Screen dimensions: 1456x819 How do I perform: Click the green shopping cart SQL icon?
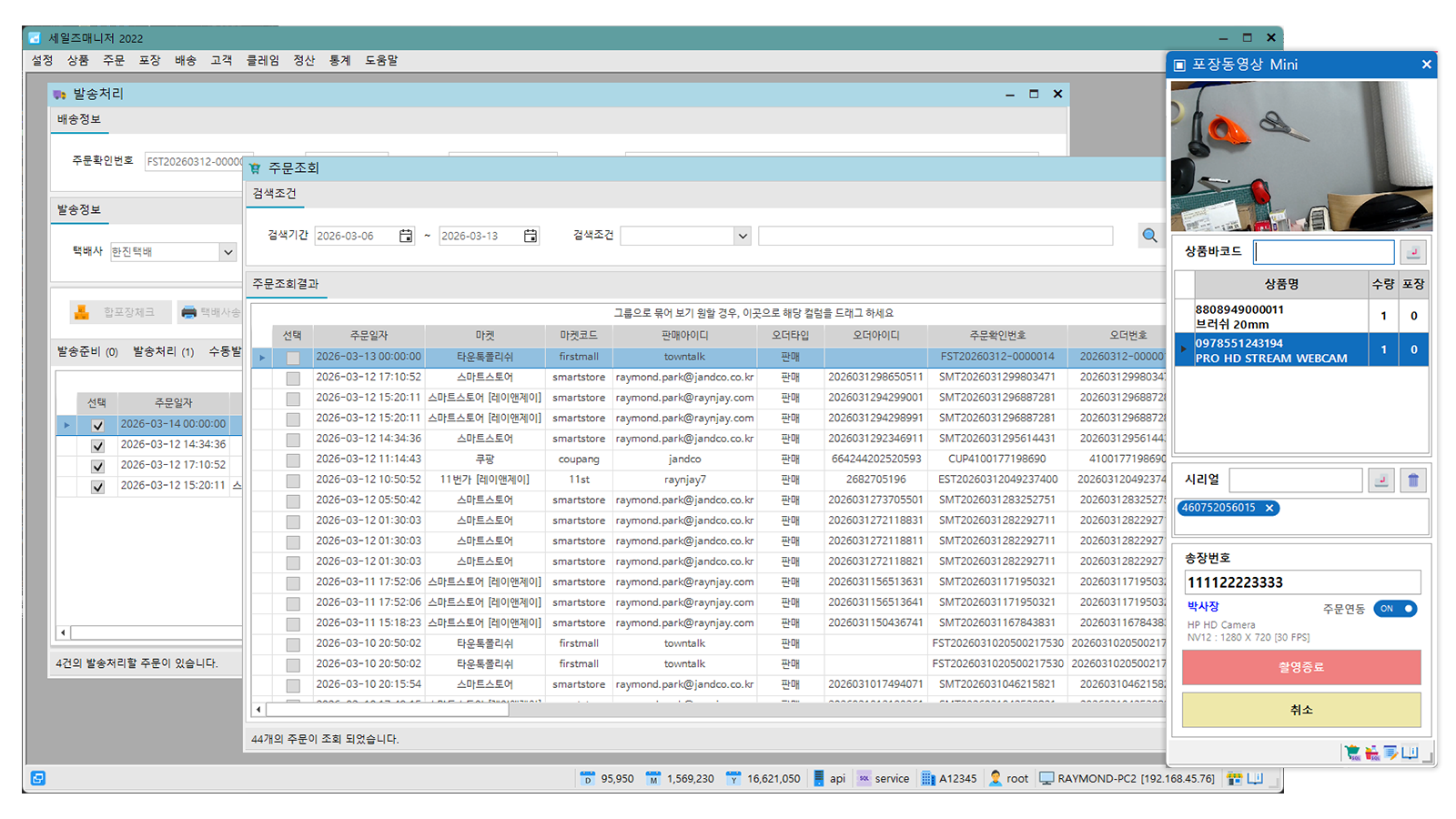click(x=1352, y=753)
